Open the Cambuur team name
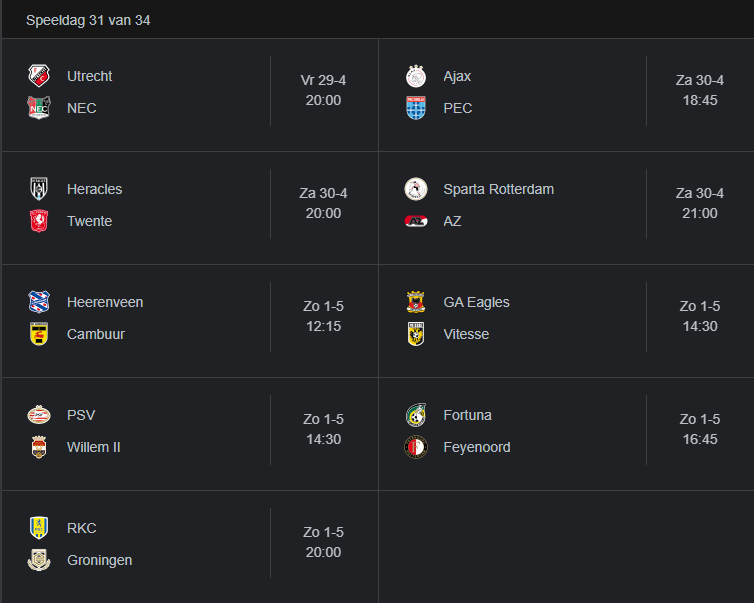The height and width of the screenshot is (603, 754). (x=96, y=334)
